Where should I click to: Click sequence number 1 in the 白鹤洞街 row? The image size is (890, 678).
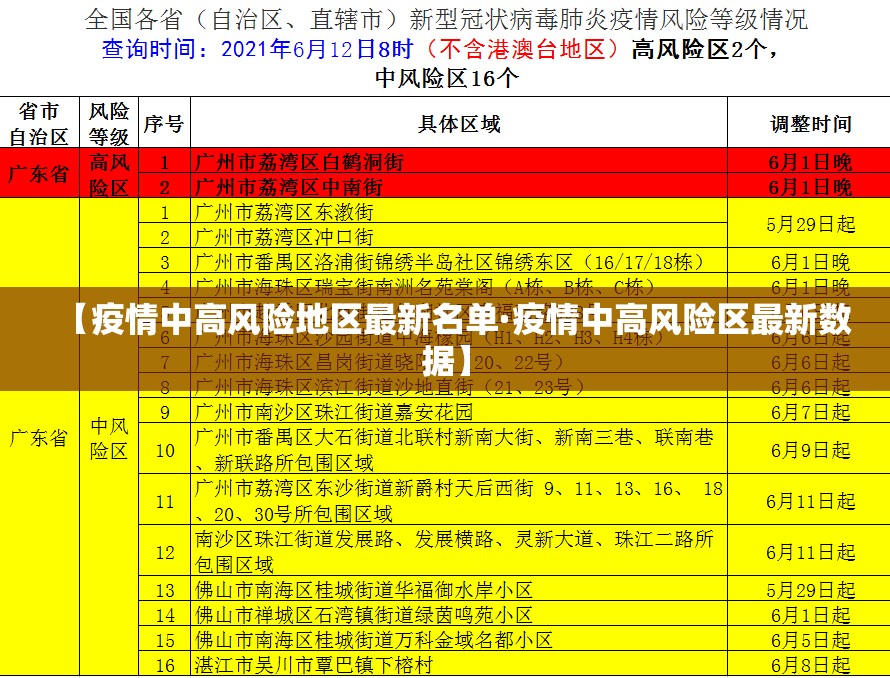165,162
